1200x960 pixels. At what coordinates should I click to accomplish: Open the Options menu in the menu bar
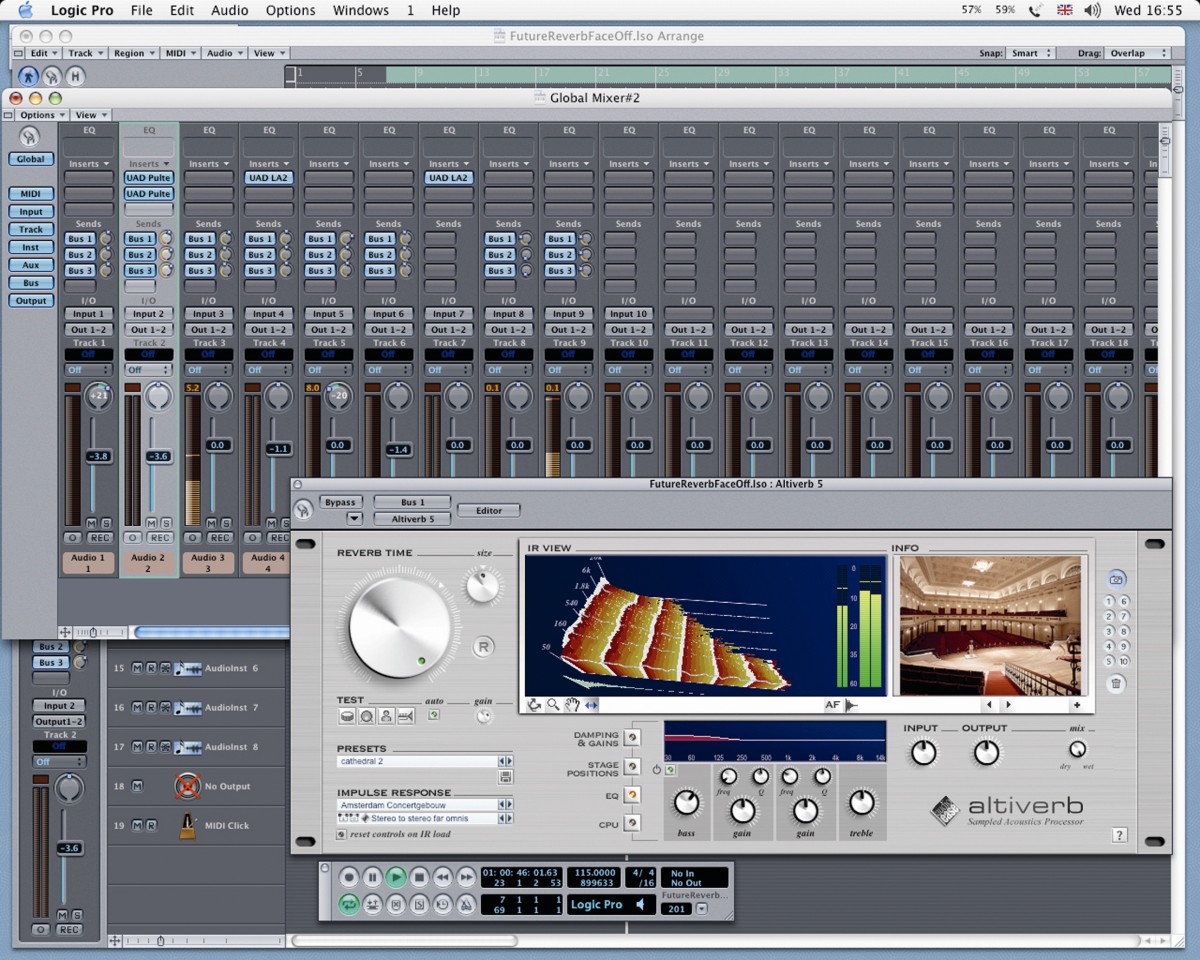(290, 10)
